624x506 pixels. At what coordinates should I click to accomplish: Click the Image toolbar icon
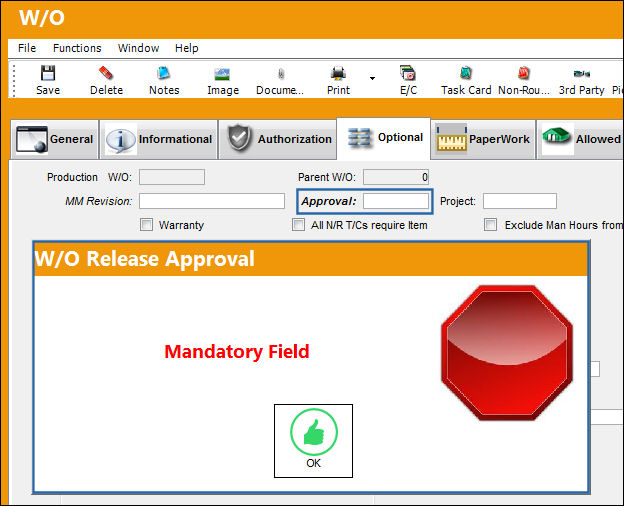click(222, 80)
